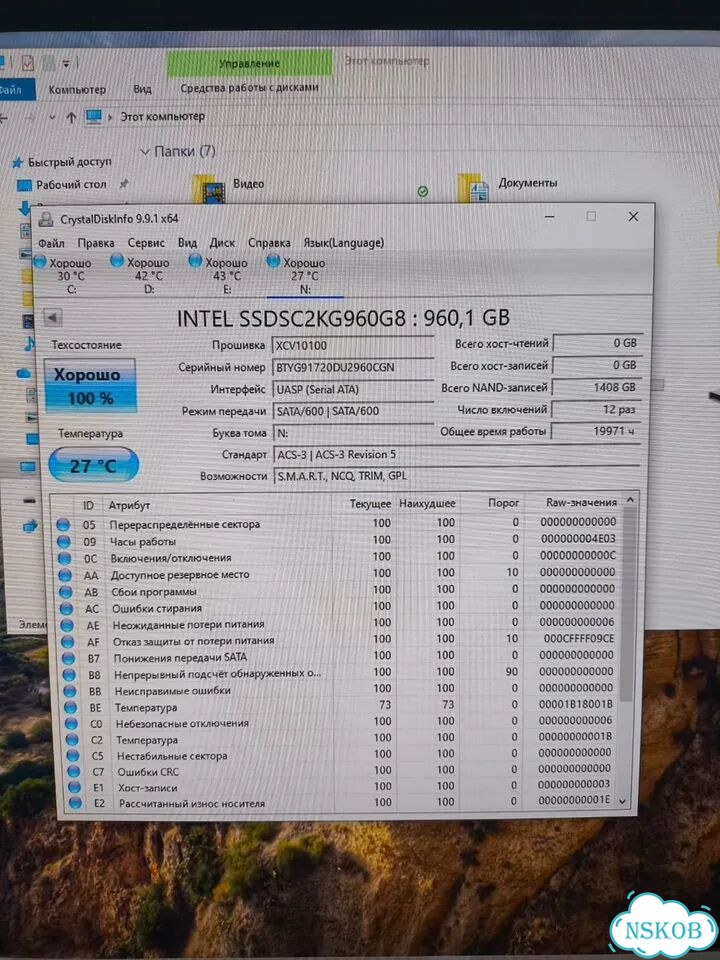Click the Интерфейс field UASP (Serial ATA)

point(353,389)
